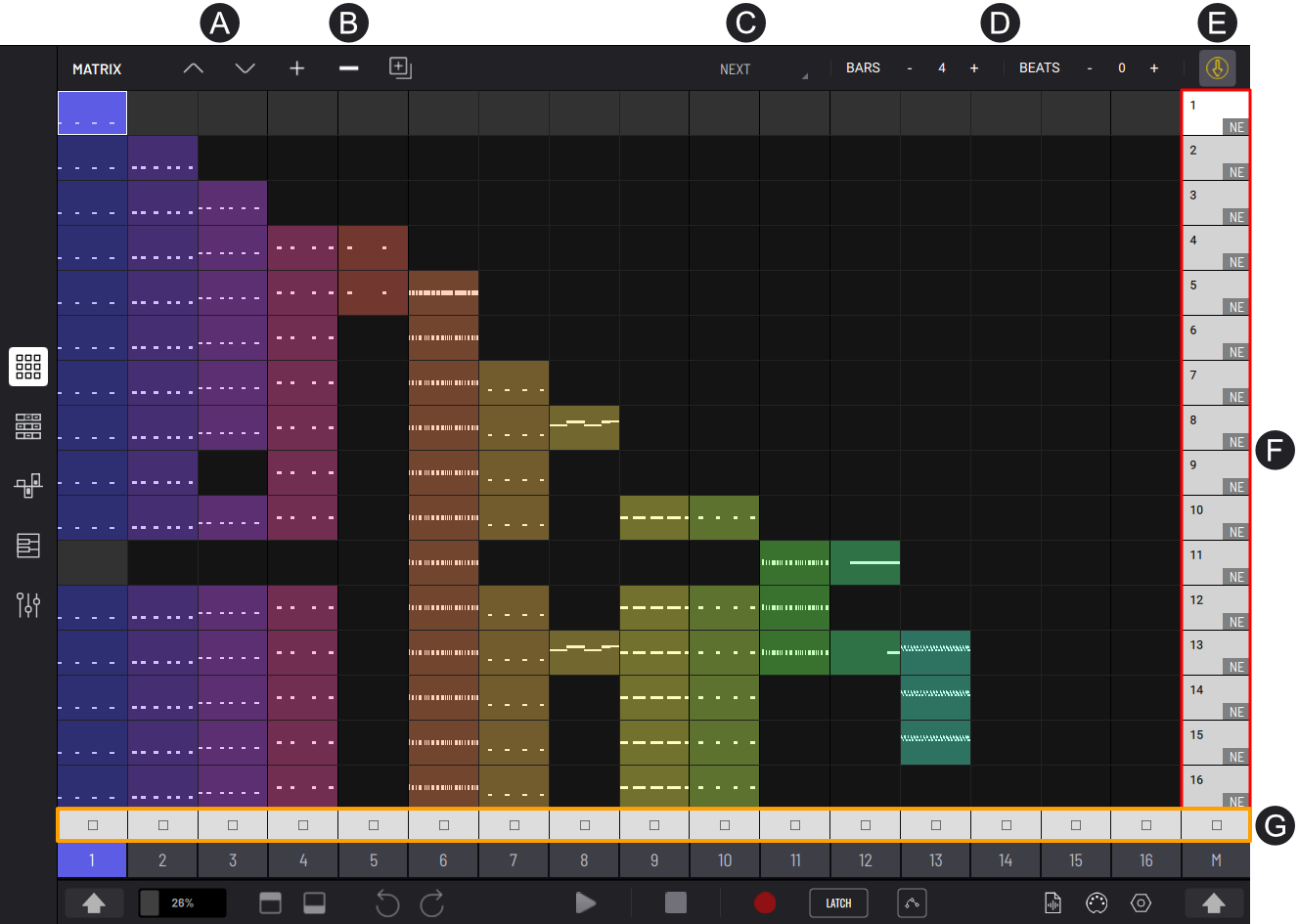
Task: Select the orange clip in track 6, scene 5
Action: (x=443, y=293)
